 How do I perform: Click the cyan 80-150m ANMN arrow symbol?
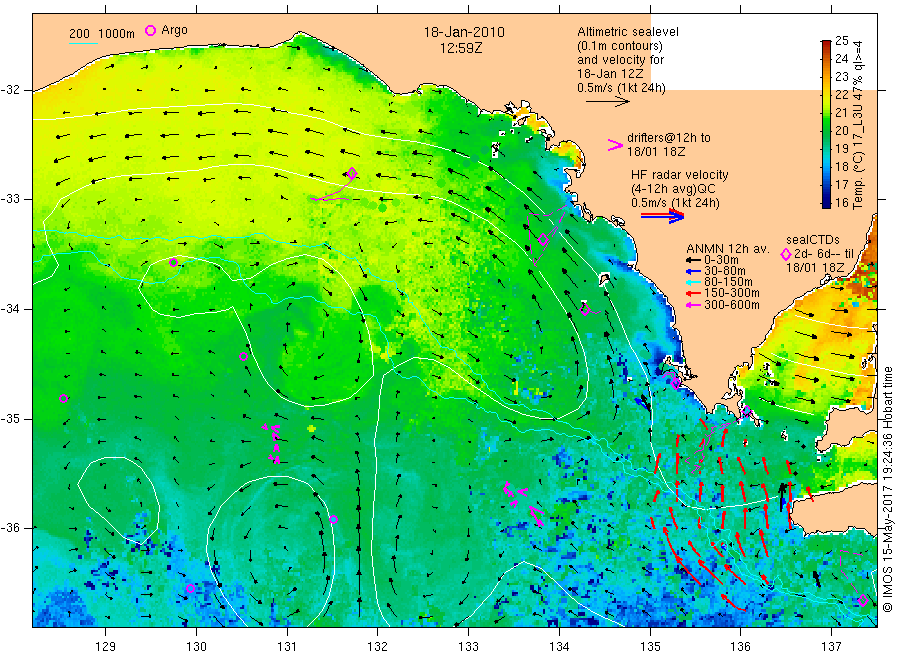point(693,282)
